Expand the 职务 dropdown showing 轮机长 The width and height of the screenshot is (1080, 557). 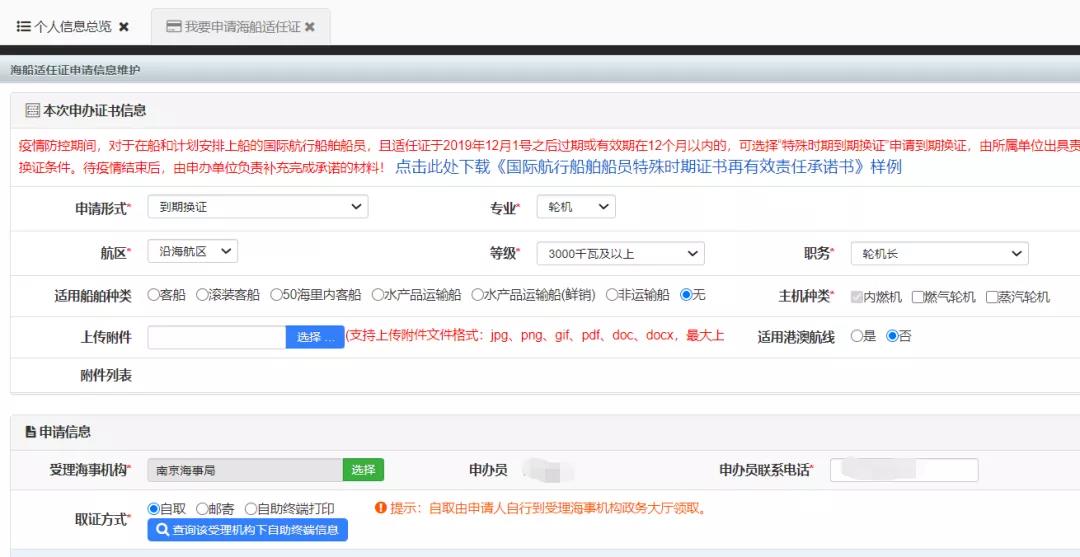pos(939,254)
